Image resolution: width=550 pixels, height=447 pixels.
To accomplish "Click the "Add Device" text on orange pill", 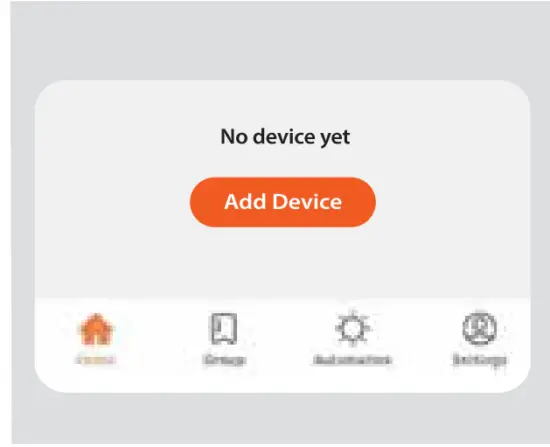I will [x=283, y=202].
